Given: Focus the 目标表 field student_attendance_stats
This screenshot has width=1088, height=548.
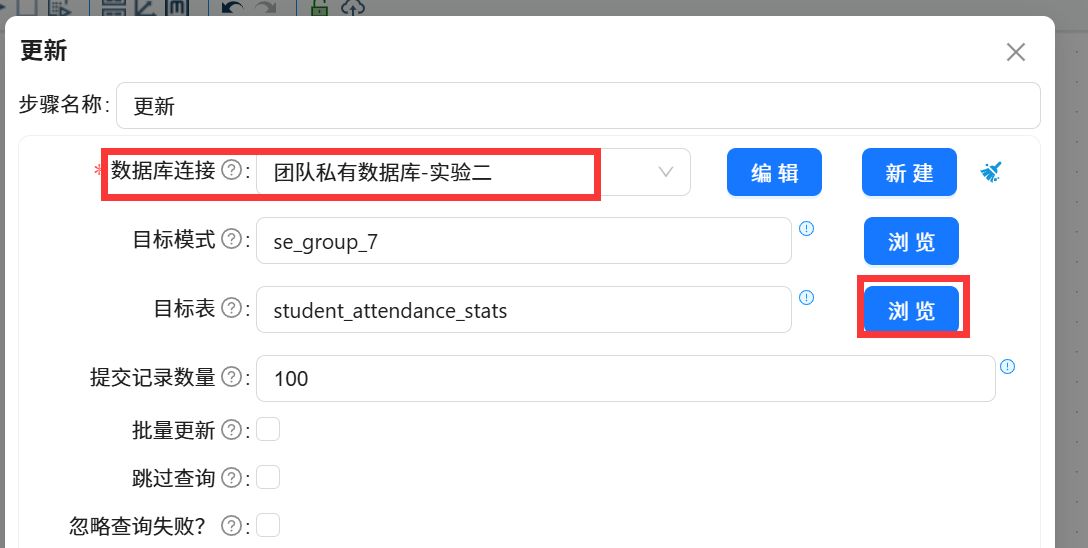Looking at the screenshot, I should tap(524, 309).
